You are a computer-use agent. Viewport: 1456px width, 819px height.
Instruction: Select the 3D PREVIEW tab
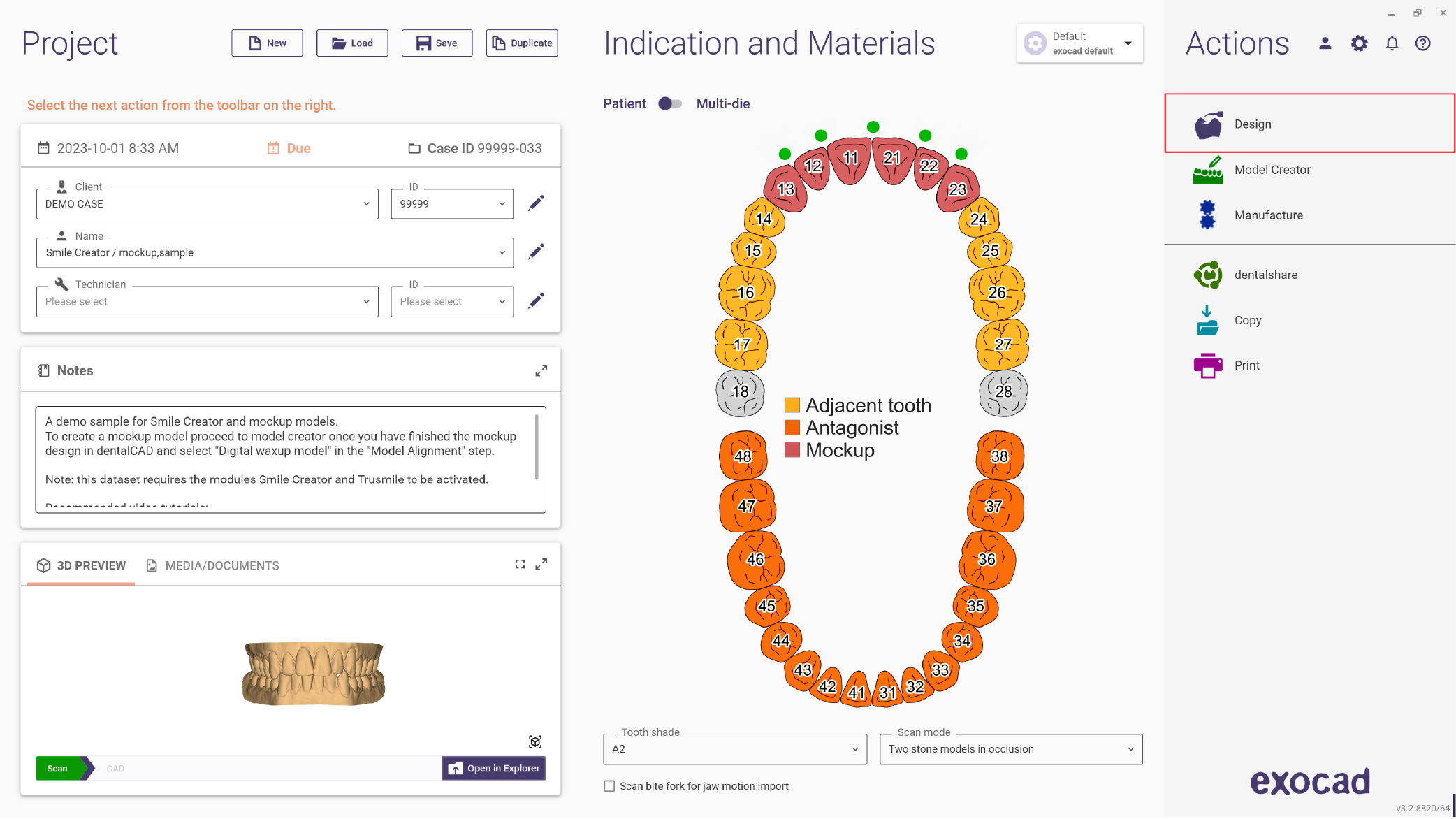(81, 565)
